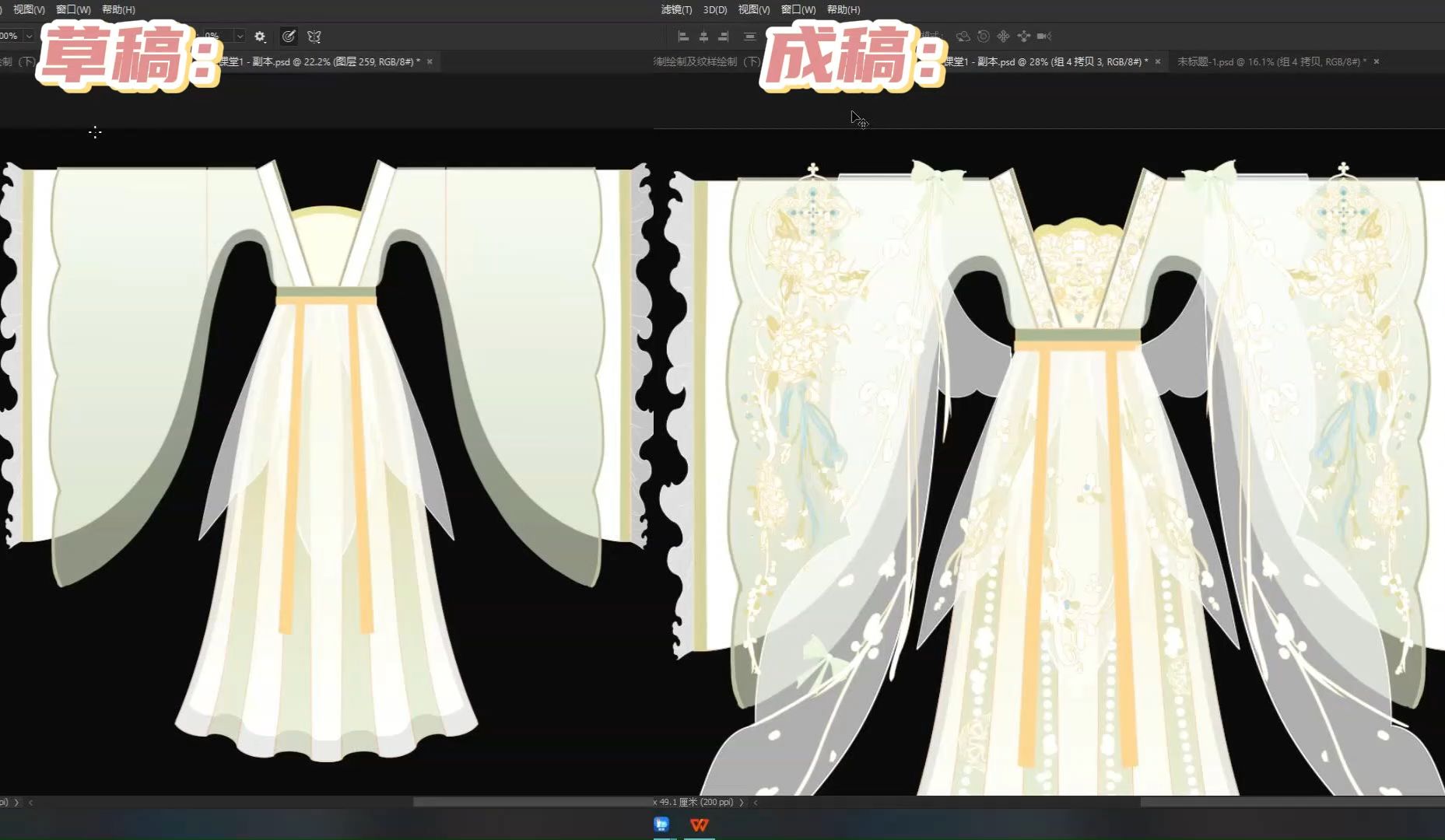Select the pan 3D camera tool

tap(1004, 36)
